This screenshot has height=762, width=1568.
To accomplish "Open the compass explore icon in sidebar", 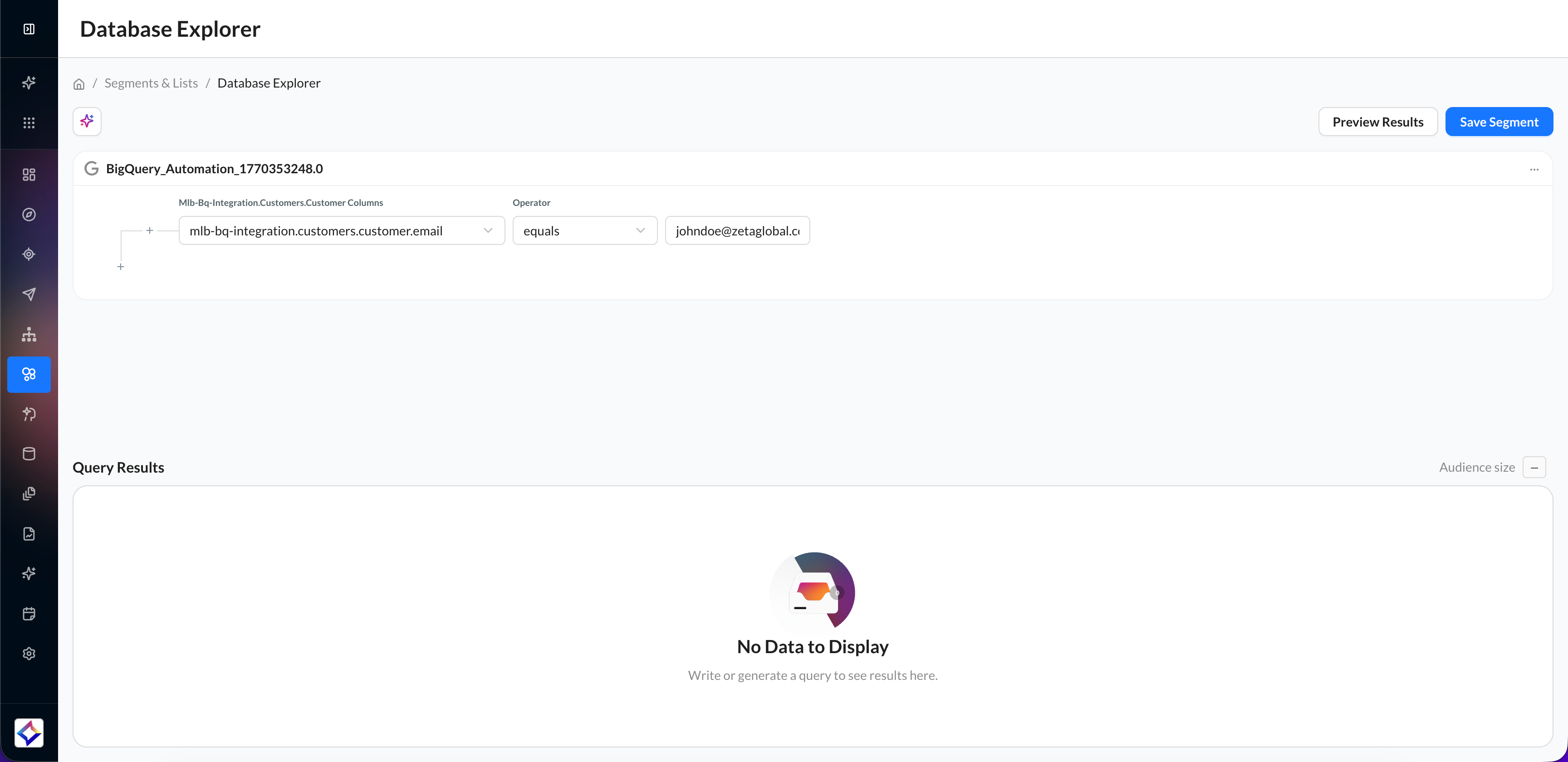I will click(29, 214).
